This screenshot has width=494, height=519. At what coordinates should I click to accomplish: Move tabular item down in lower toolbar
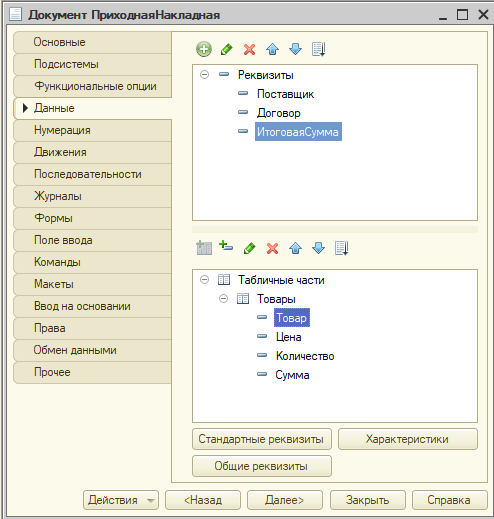click(x=318, y=248)
